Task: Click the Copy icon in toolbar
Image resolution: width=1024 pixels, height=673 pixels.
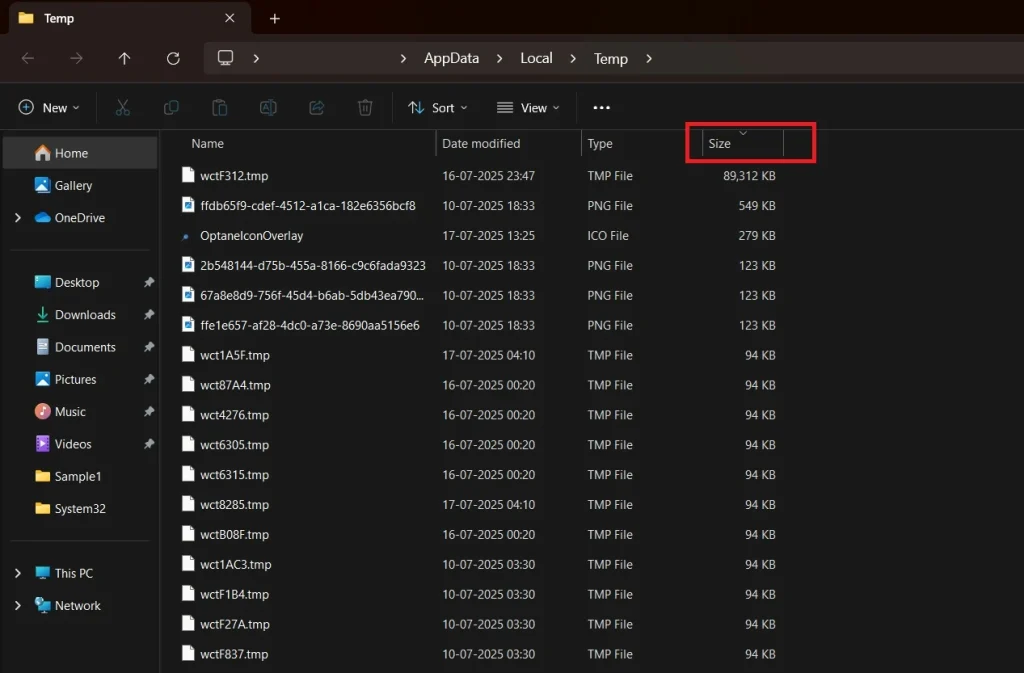Action: (x=171, y=108)
